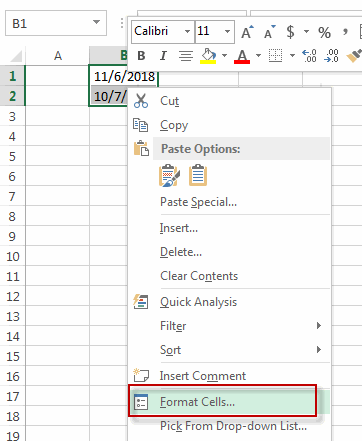Increase font size in mini toolbar
The height and width of the screenshot is (441, 362).
[247, 32]
